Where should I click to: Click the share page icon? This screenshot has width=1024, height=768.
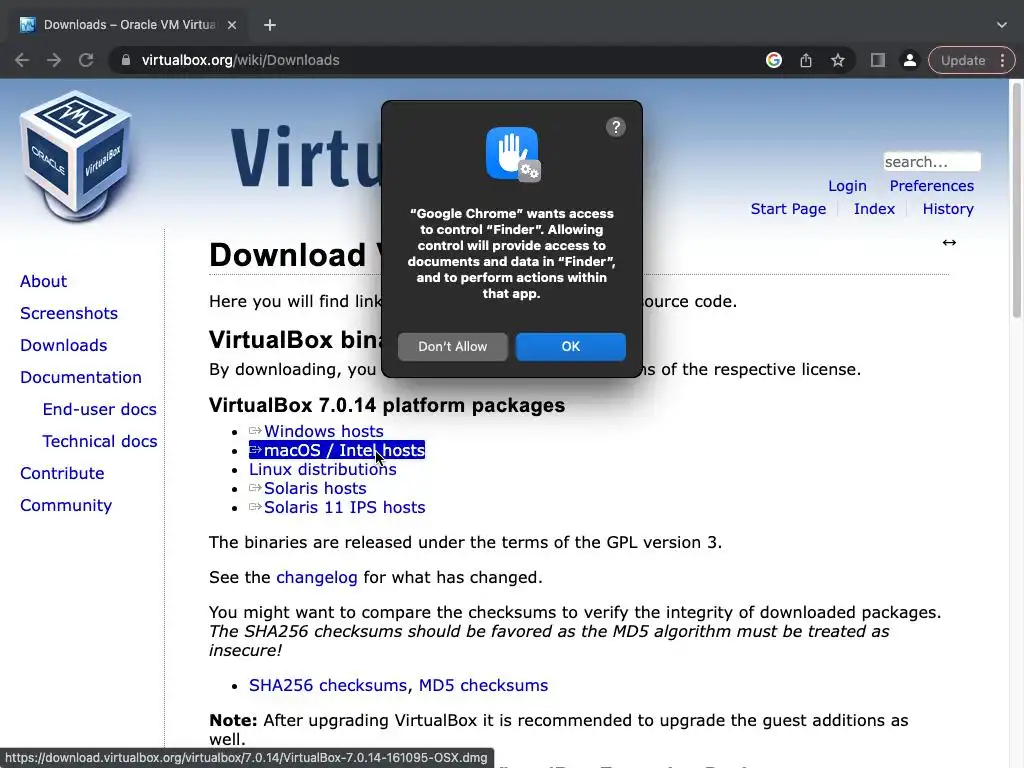[x=806, y=60]
